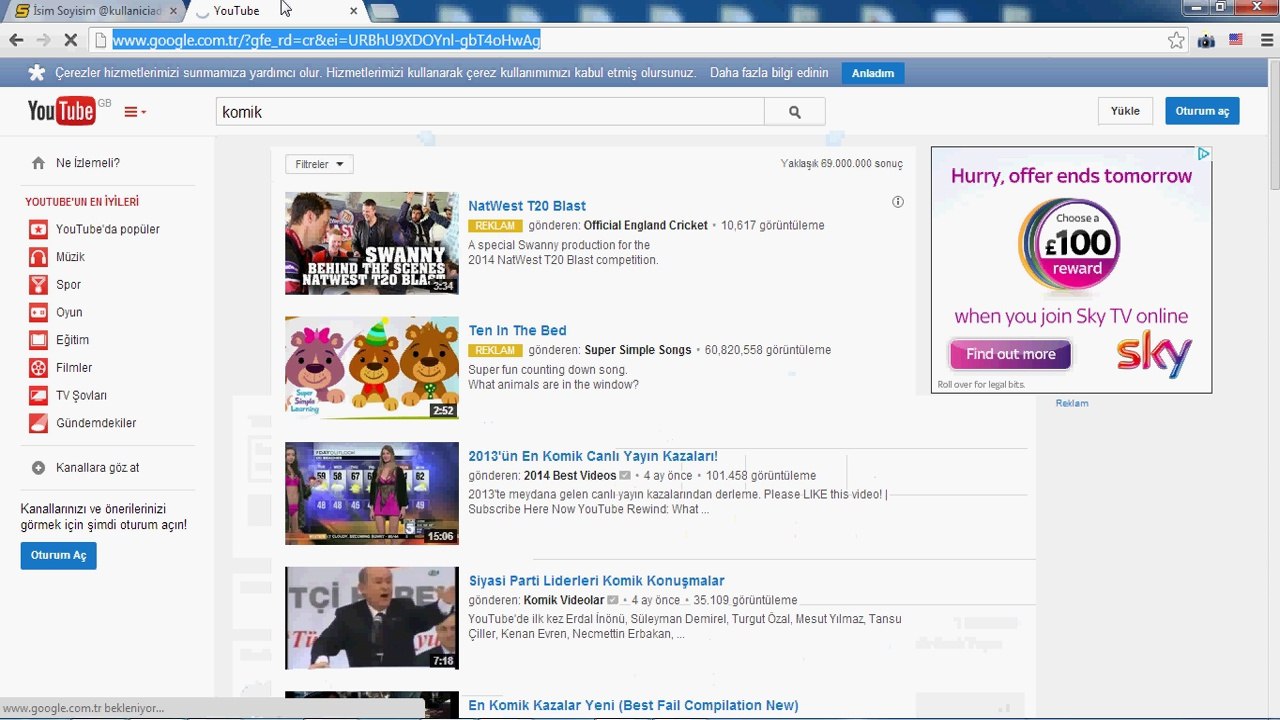Image resolution: width=1280 pixels, height=720 pixels.
Task: Visit the Super Simple Songs channel
Action: pos(638,350)
